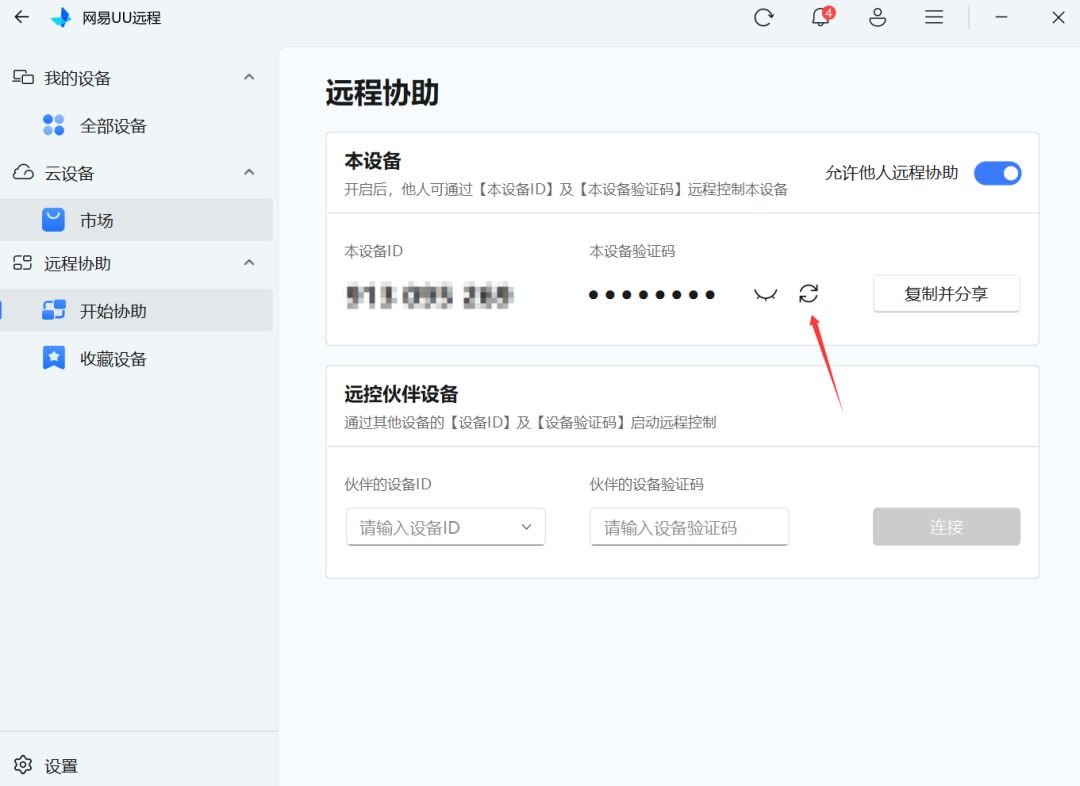Toggle 允许他人远程协助 switch
Viewport: 1080px width, 786px height.
[x=997, y=173]
